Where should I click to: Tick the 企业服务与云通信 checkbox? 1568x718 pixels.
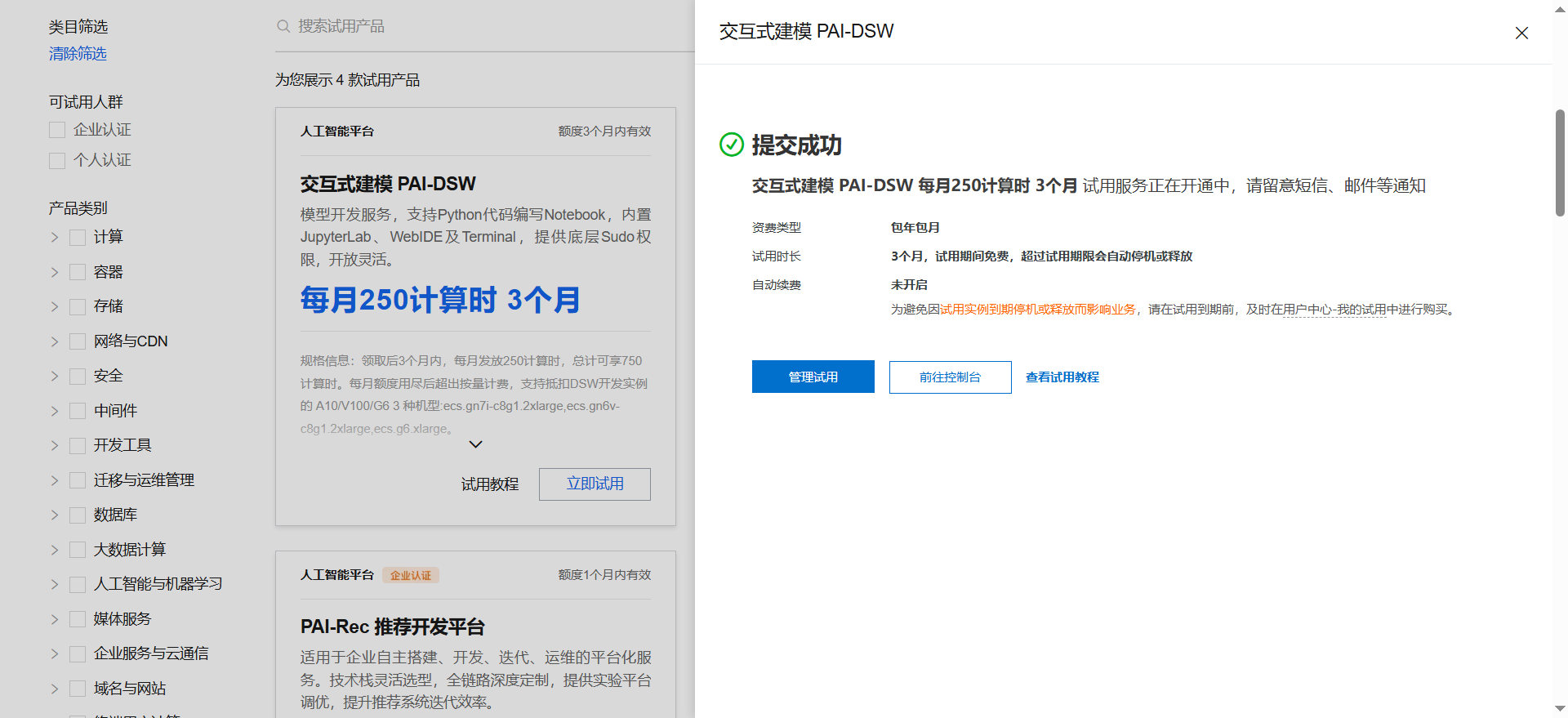78,653
